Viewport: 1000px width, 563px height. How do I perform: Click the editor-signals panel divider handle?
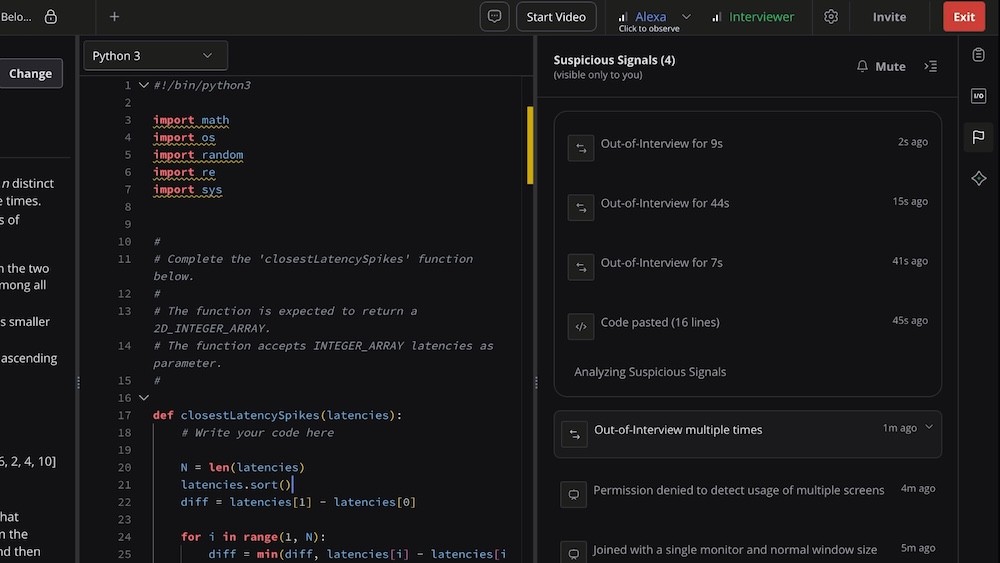coord(536,383)
